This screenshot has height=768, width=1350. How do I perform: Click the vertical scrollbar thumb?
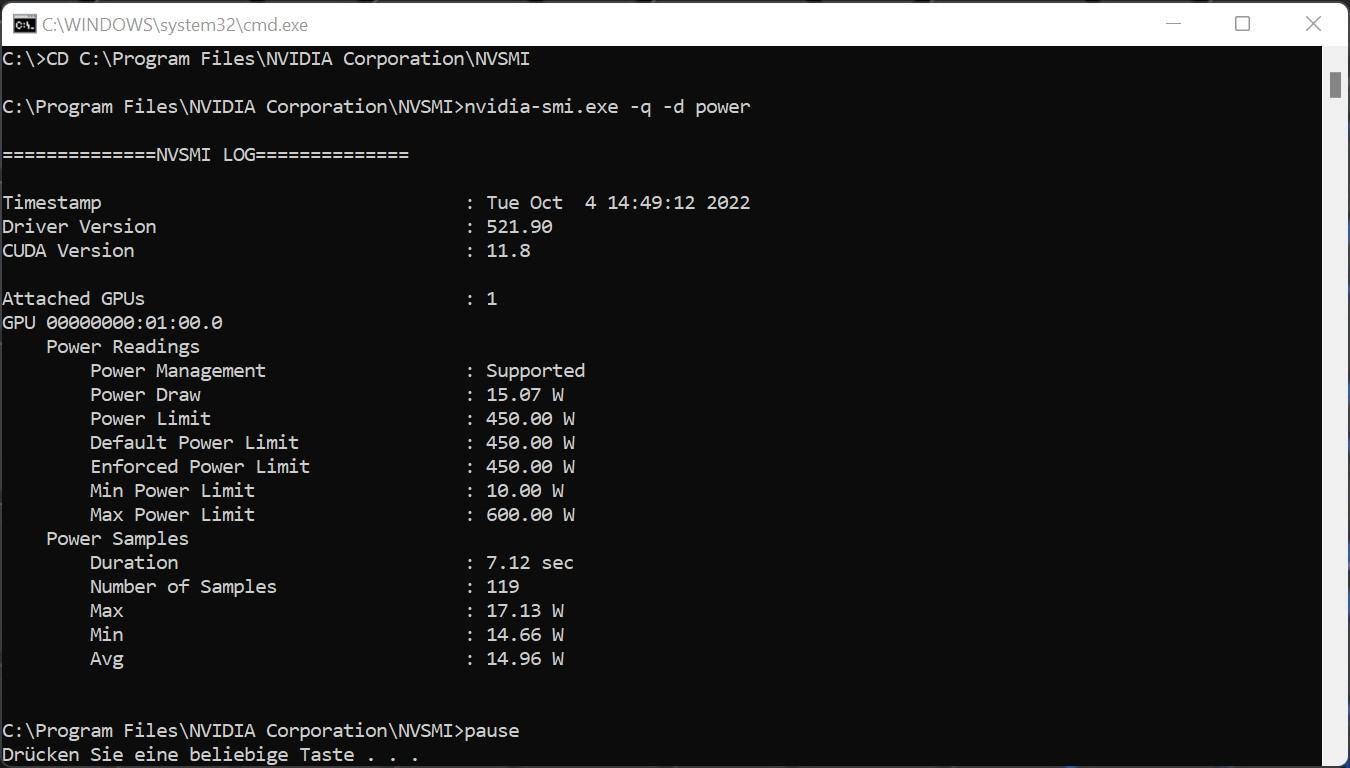[x=1335, y=85]
